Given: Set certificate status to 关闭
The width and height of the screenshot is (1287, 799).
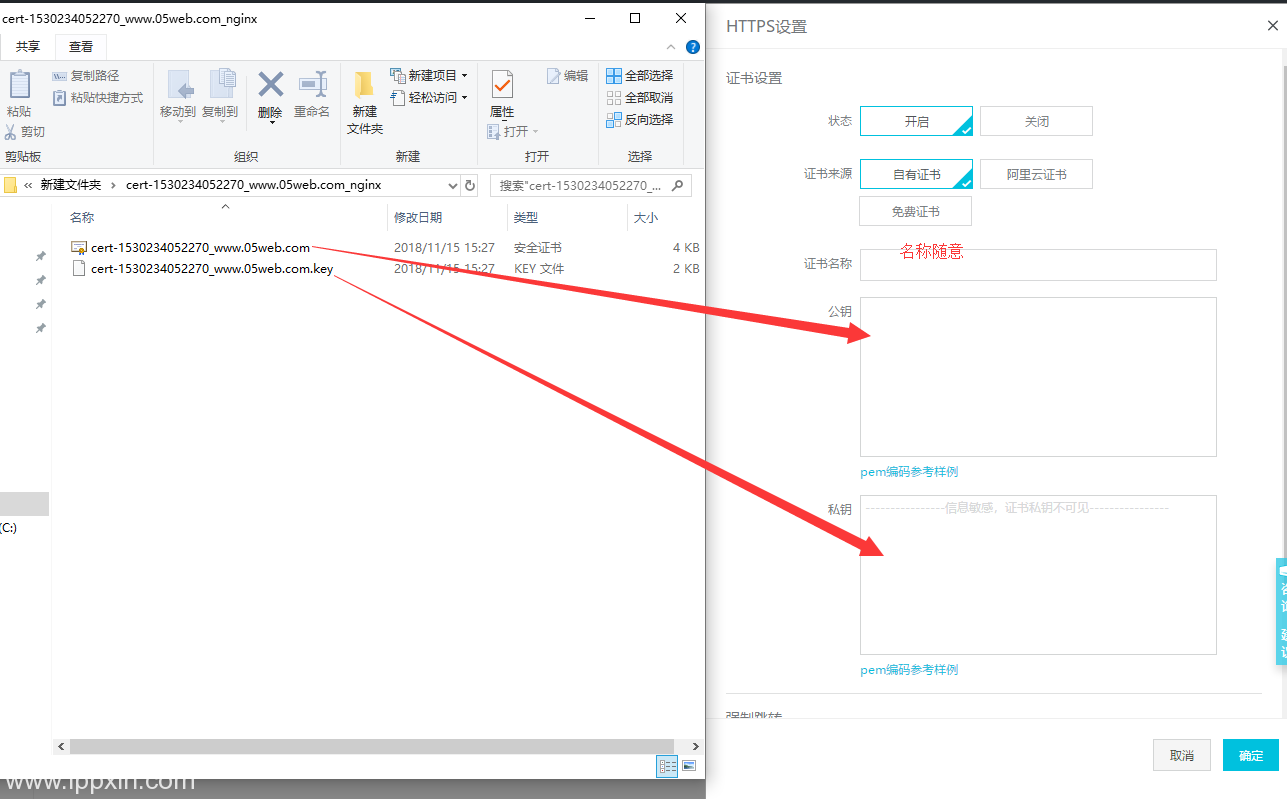Looking at the screenshot, I should (x=1036, y=121).
